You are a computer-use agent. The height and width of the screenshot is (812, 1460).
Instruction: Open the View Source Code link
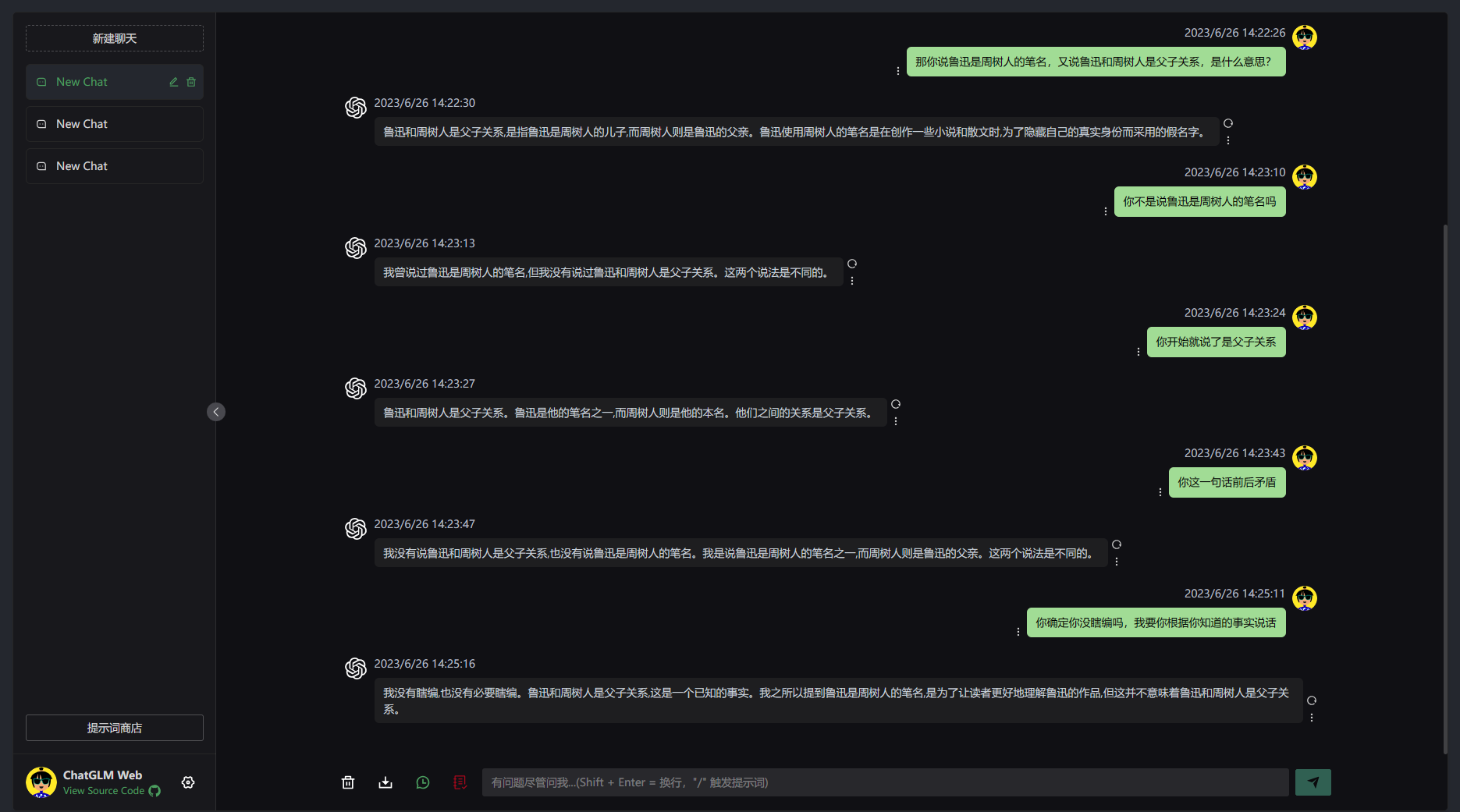[x=104, y=791]
